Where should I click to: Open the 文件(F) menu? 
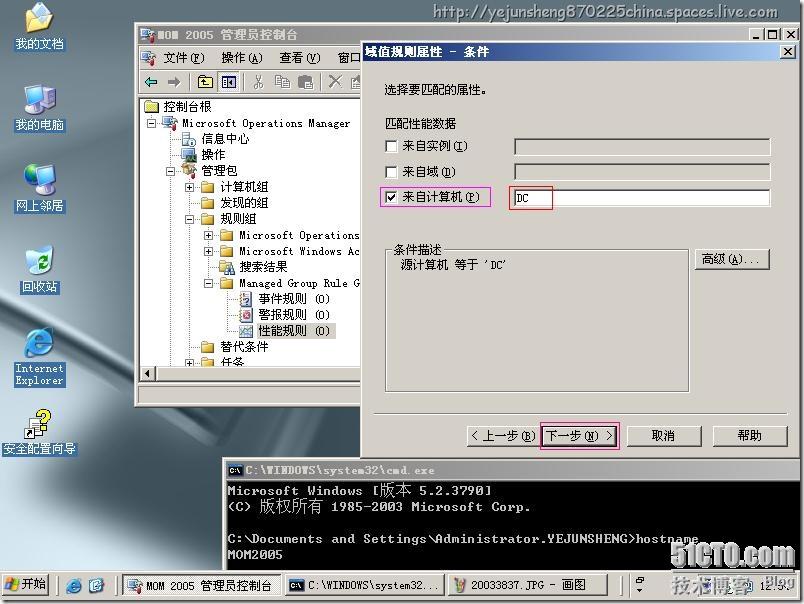coord(184,58)
